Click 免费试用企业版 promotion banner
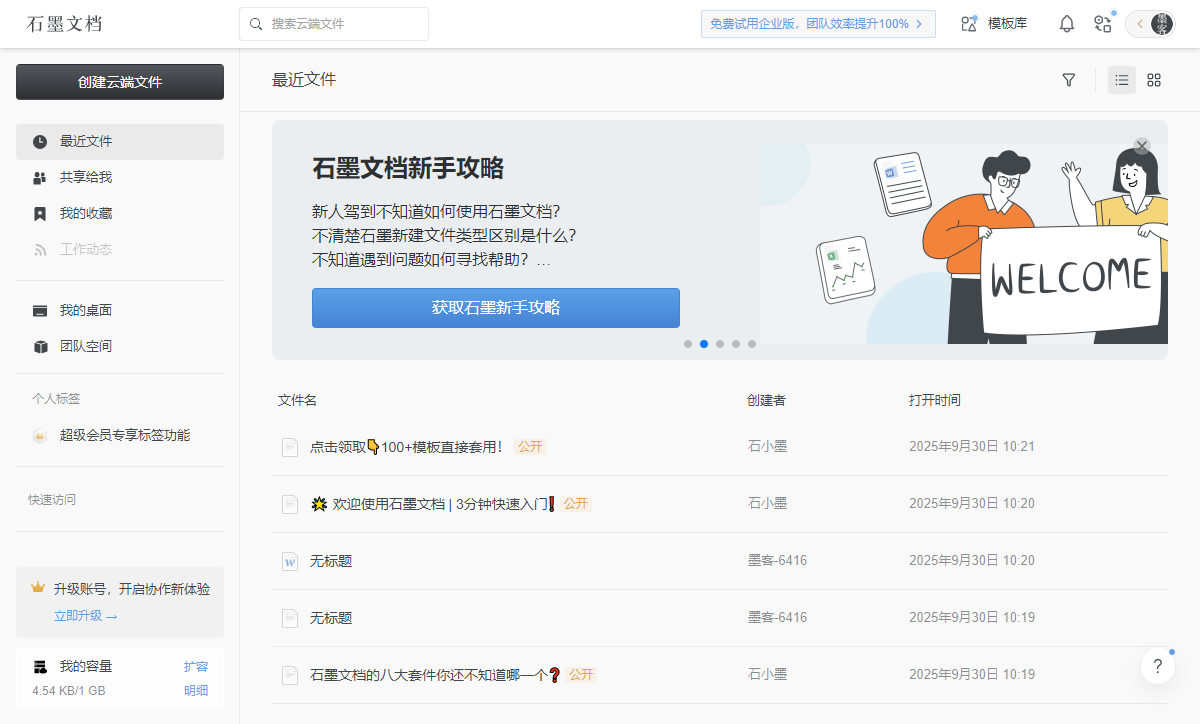The height and width of the screenshot is (724, 1200). pyautogui.click(x=818, y=24)
